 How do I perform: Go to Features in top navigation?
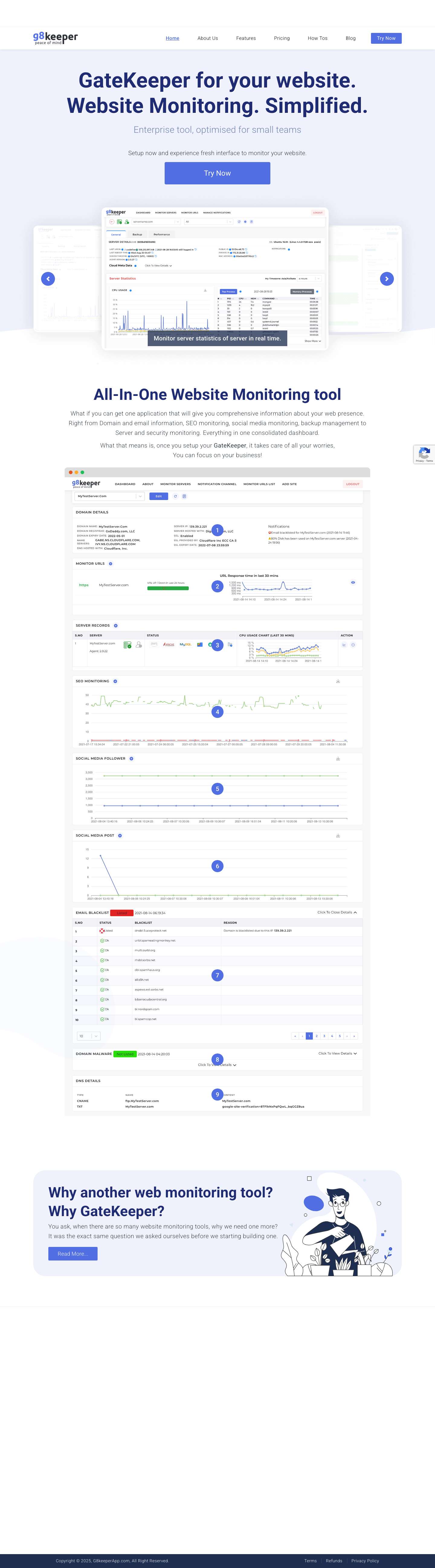(246, 38)
